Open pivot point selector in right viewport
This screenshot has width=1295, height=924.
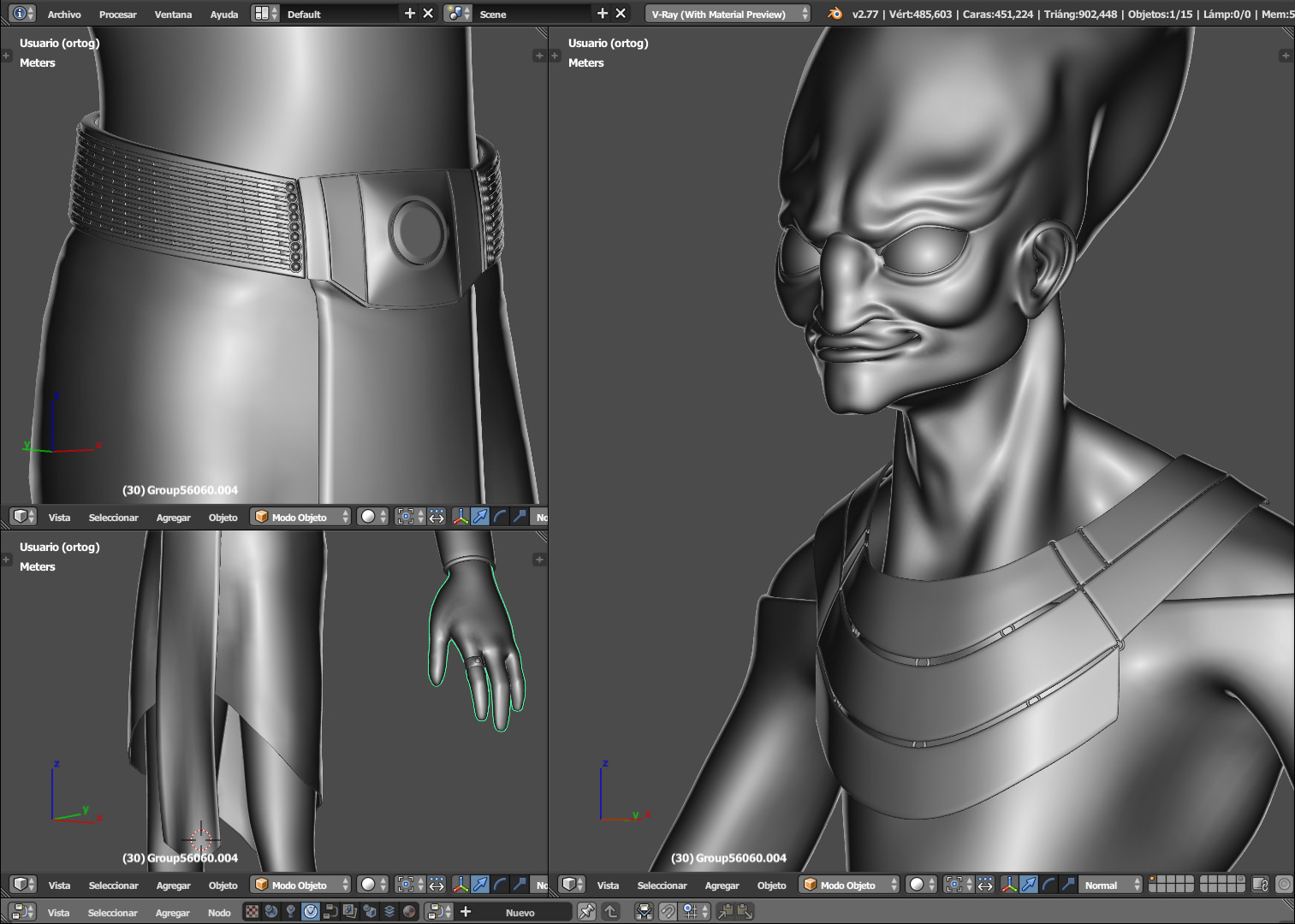tap(959, 885)
